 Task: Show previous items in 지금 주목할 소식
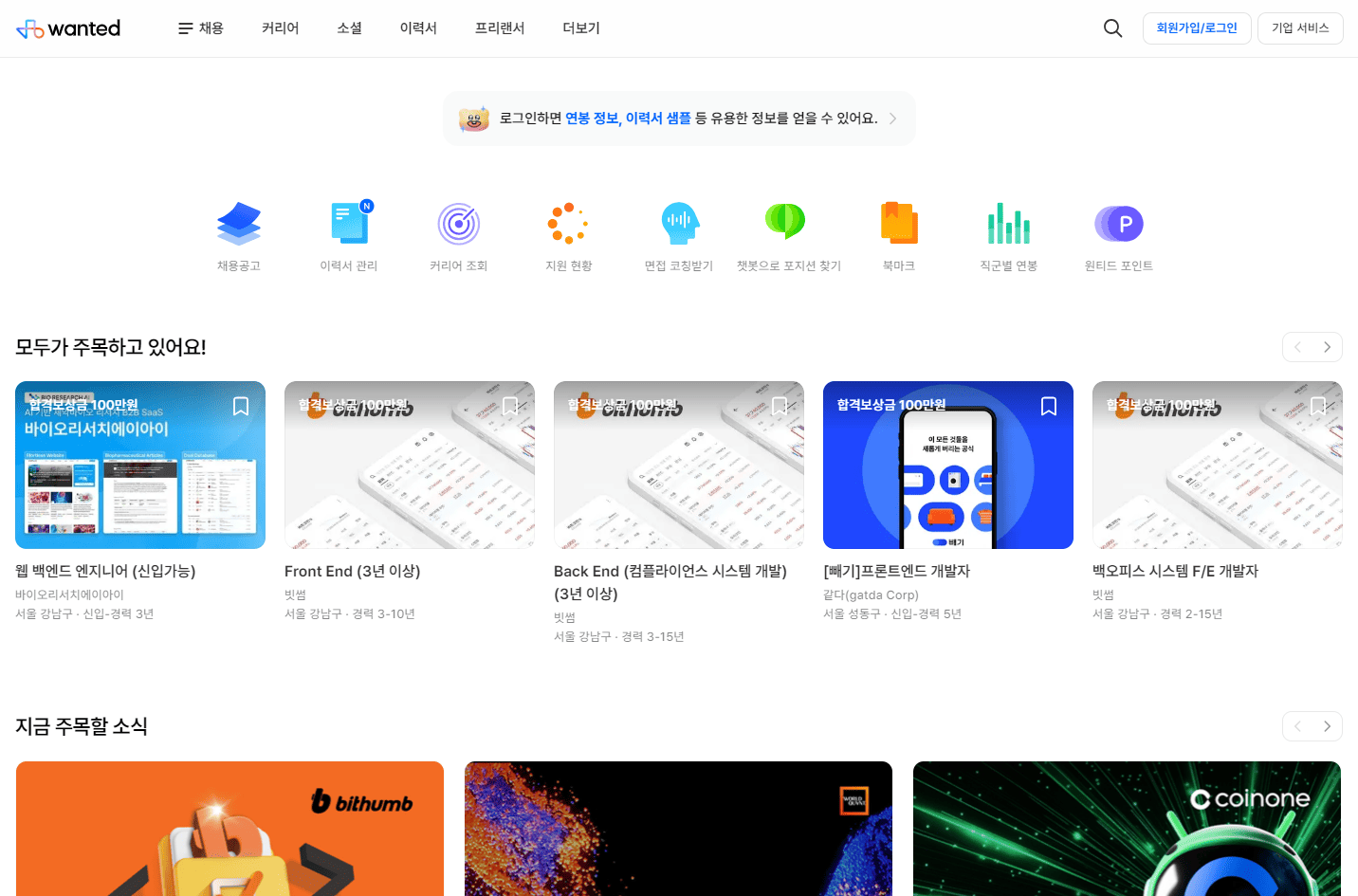[x=1297, y=726]
